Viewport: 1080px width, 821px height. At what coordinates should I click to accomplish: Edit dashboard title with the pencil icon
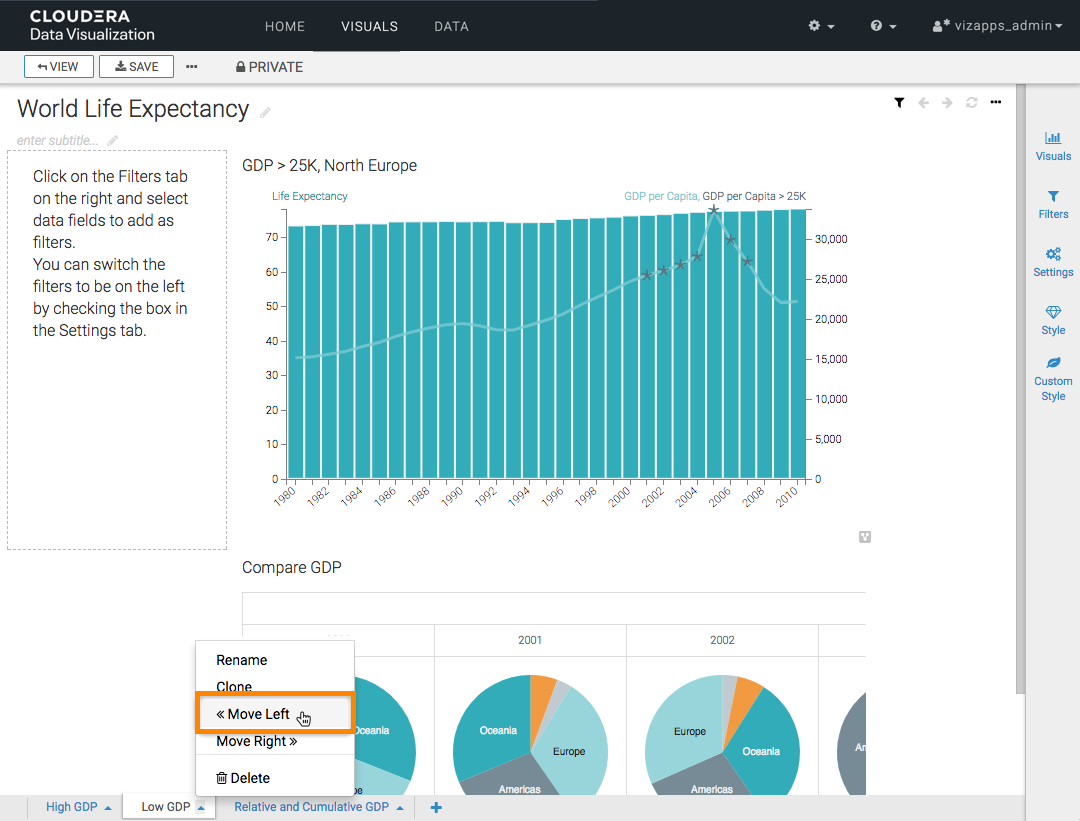266,112
